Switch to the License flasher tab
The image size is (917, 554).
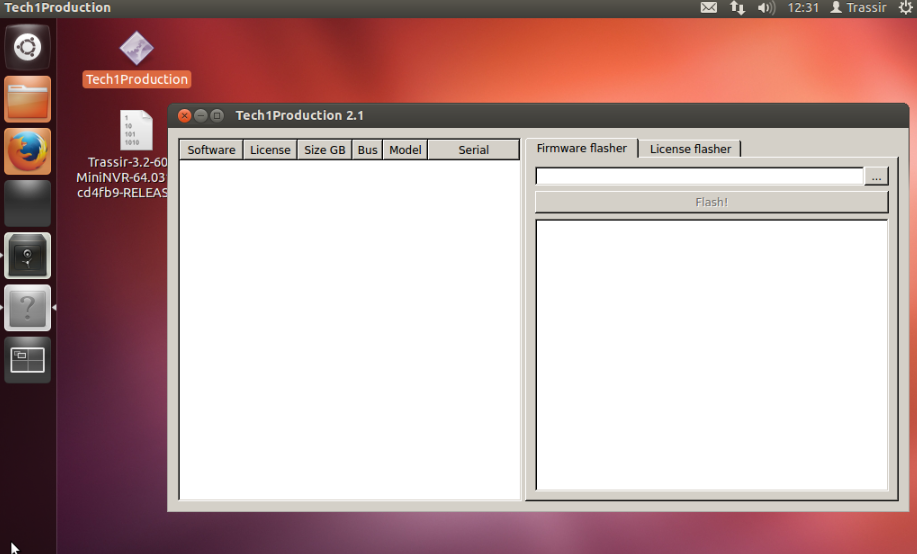coord(690,149)
